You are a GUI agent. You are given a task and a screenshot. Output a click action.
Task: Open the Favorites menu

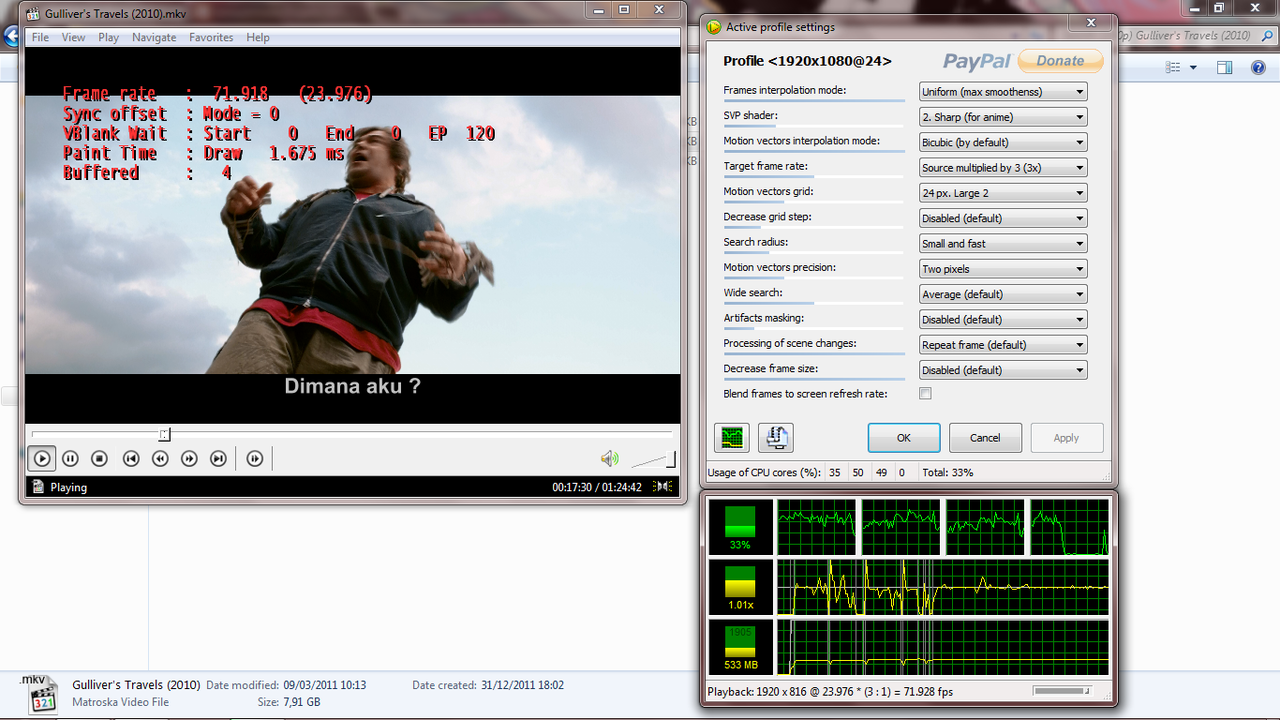tap(211, 37)
